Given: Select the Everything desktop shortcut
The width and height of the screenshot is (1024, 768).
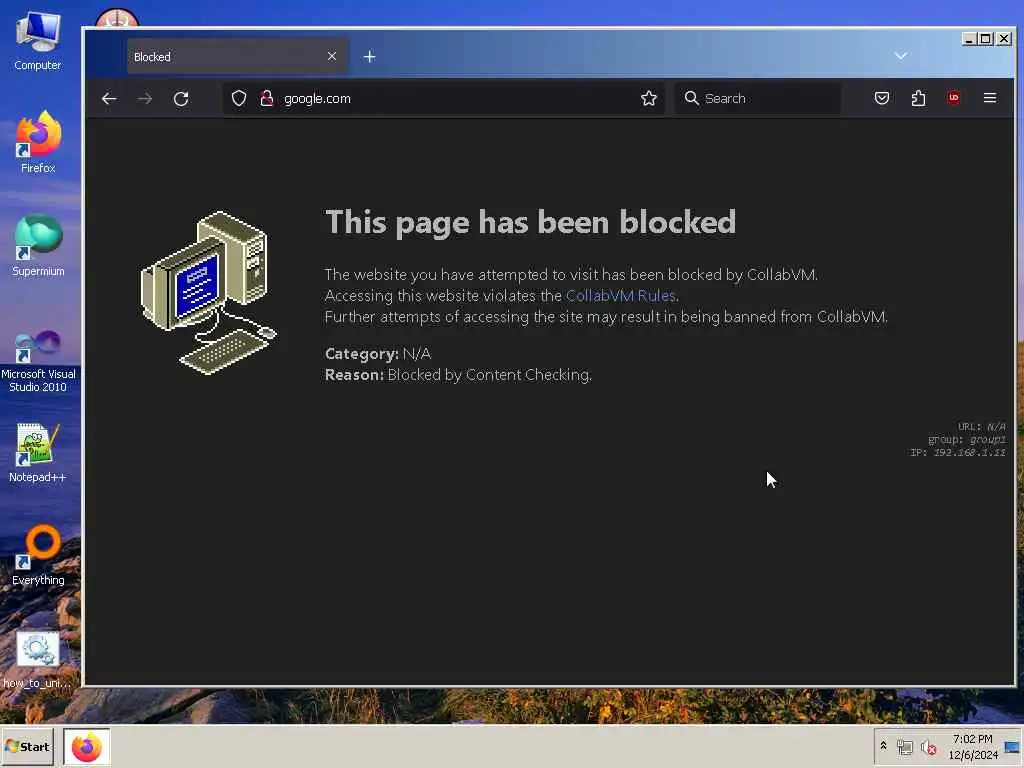Looking at the screenshot, I should coord(38,555).
